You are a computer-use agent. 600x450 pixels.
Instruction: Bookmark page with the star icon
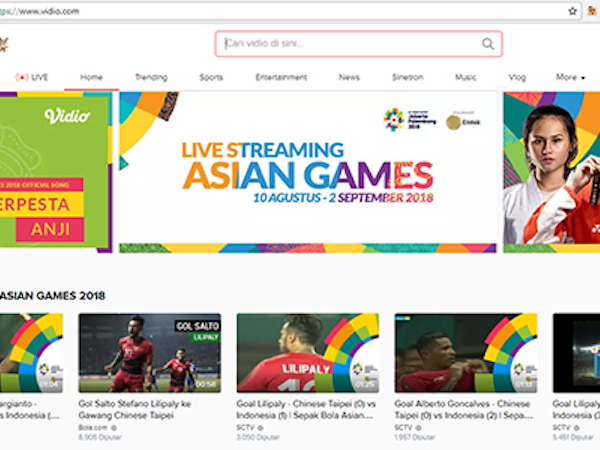[572, 11]
